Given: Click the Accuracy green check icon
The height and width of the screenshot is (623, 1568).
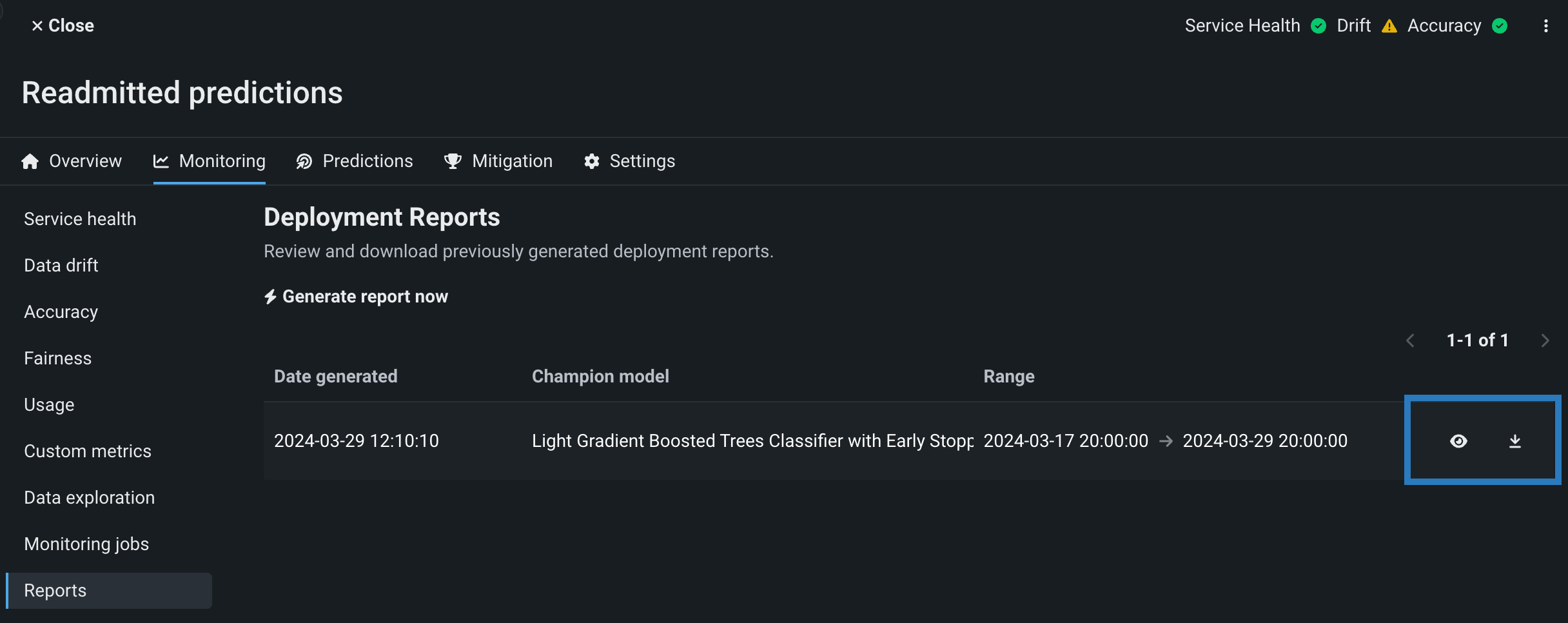Looking at the screenshot, I should pos(1500,26).
